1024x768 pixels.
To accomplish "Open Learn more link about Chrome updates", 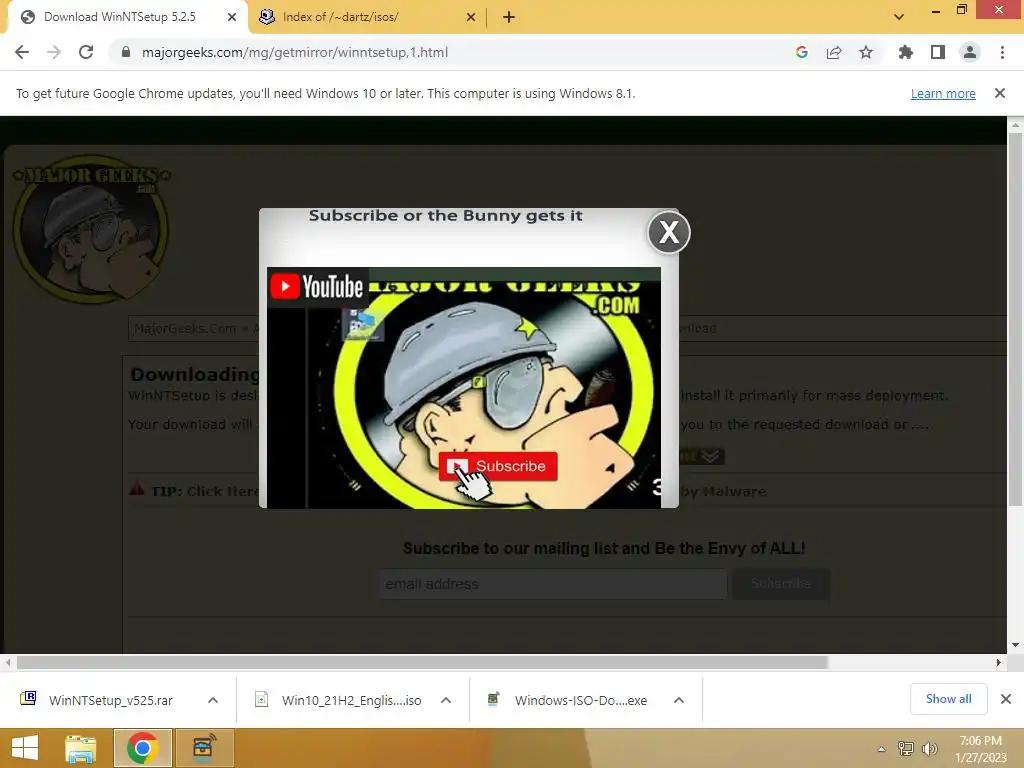I will (943, 93).
